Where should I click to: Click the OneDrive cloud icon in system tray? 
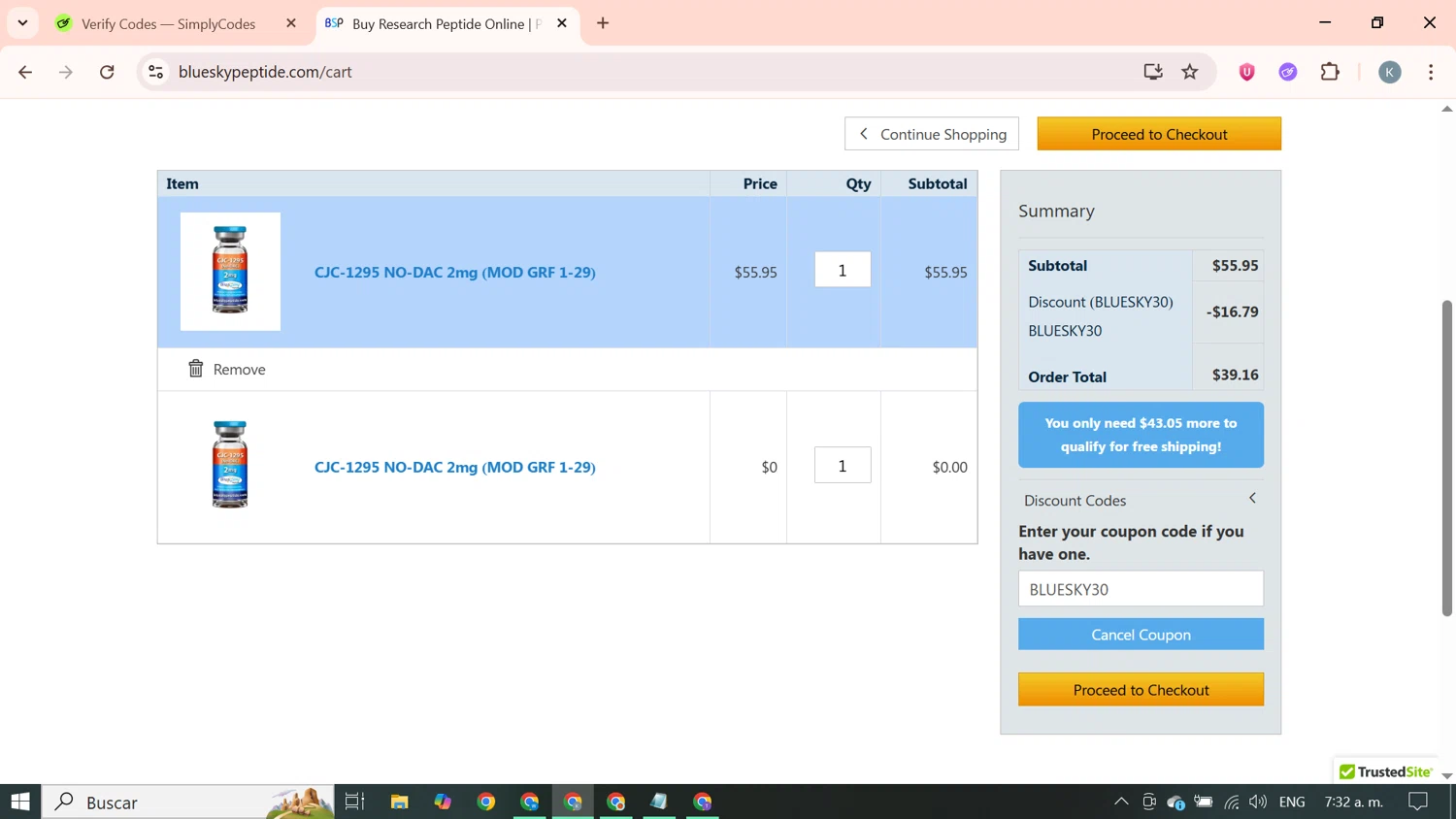coord(1175,802)
